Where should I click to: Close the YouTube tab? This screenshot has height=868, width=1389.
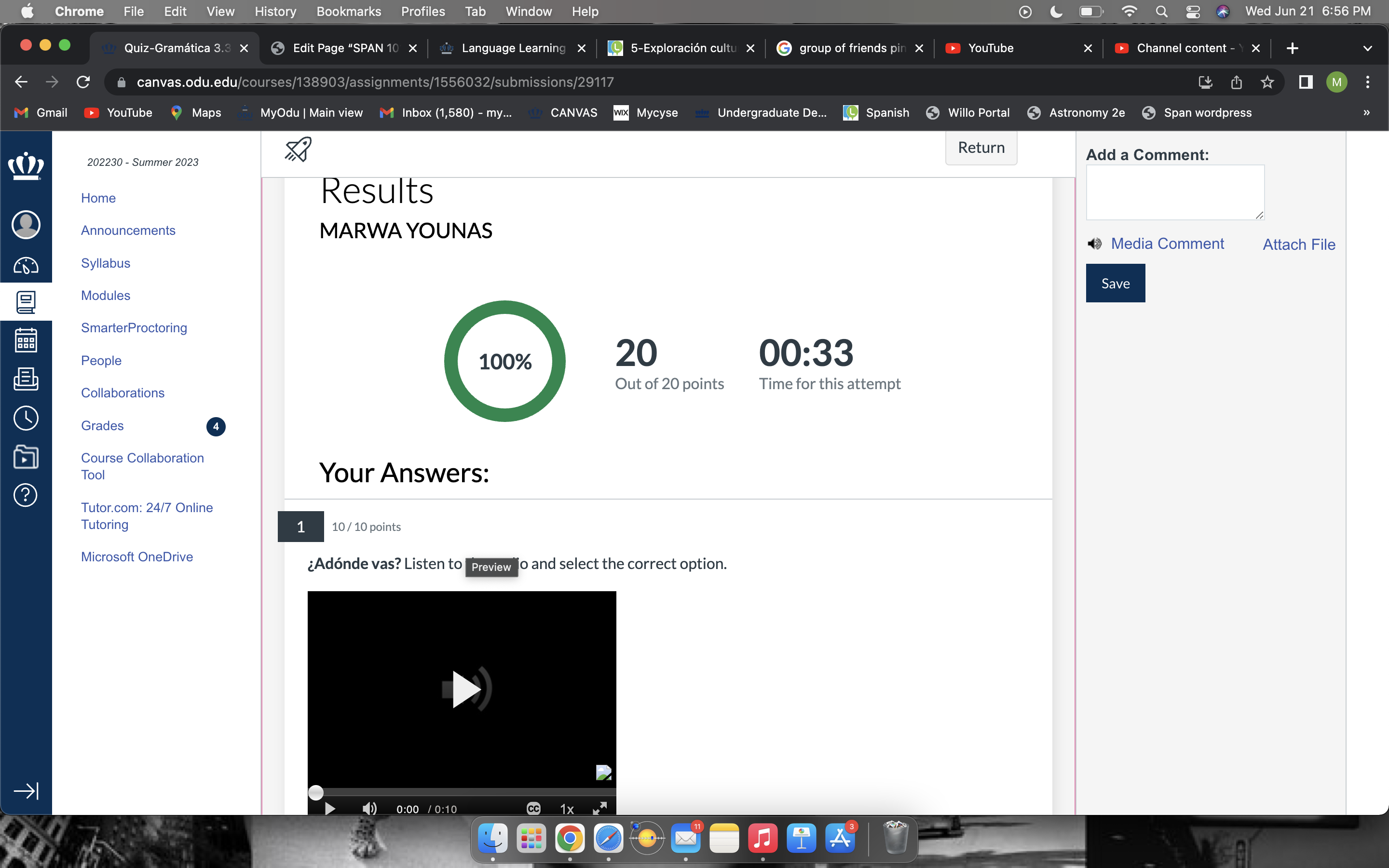tap(1088, 48)
